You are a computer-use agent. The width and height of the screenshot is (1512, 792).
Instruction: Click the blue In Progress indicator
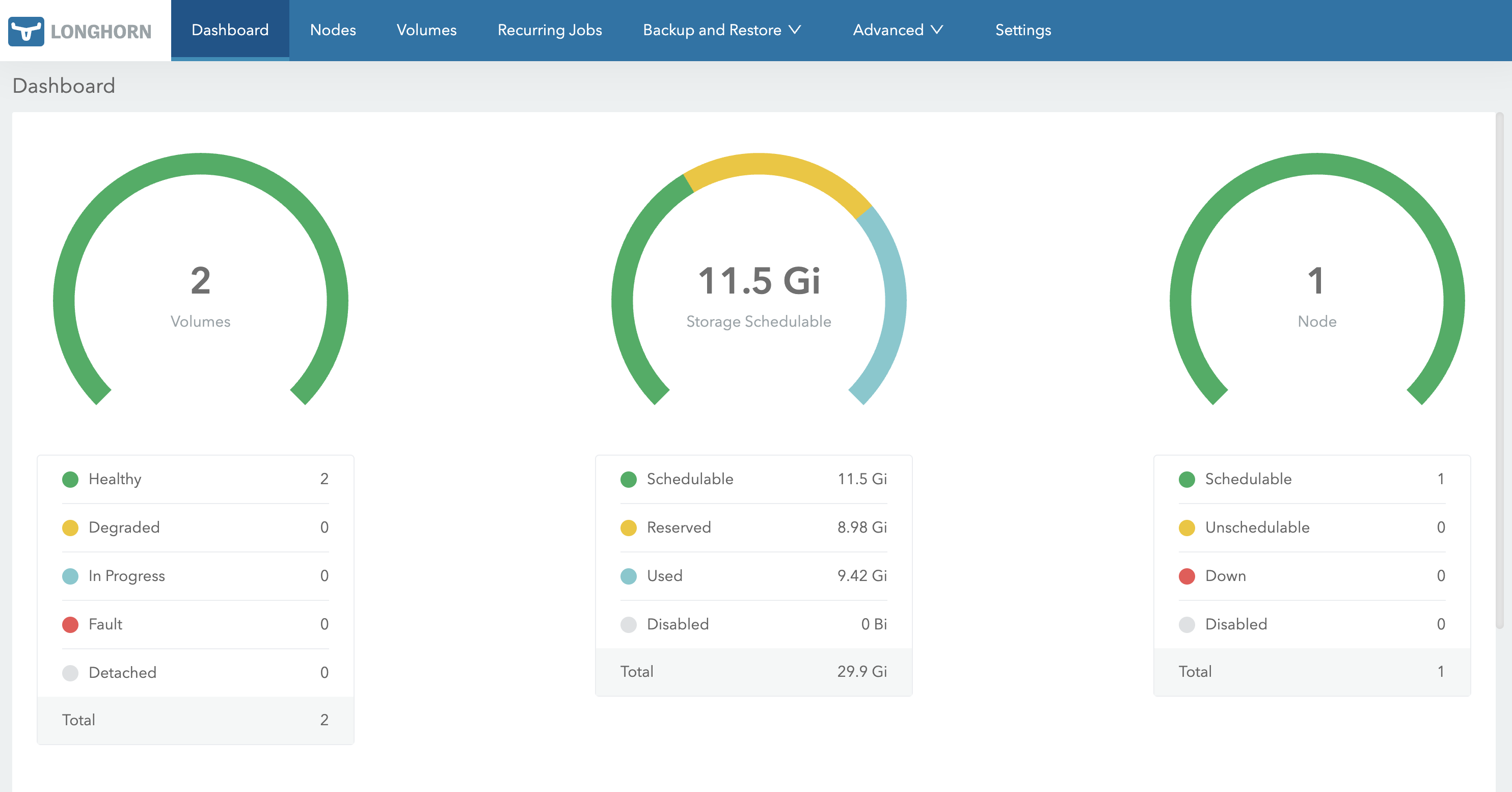(x=70, y=576)
